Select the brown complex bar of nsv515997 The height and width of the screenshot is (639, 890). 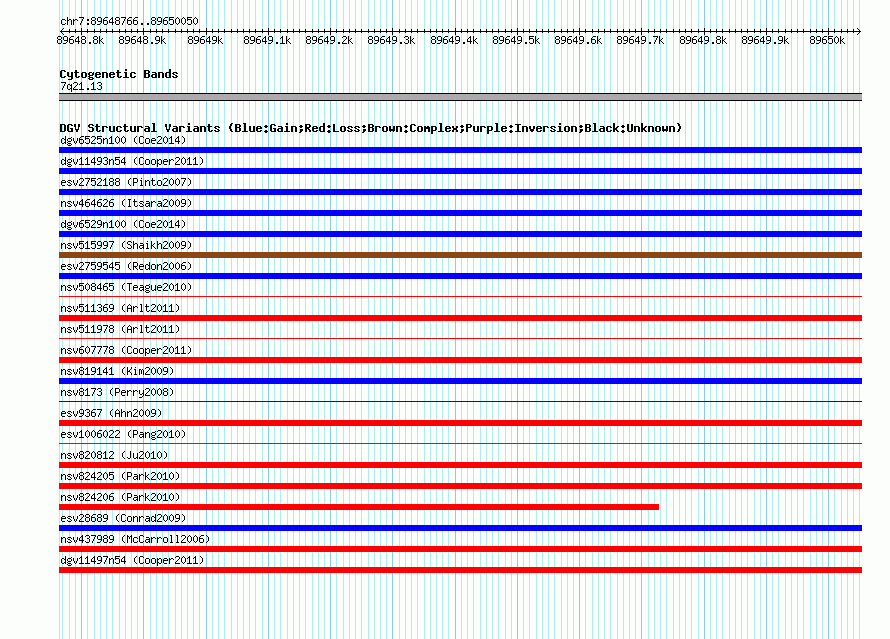(460, 255)
